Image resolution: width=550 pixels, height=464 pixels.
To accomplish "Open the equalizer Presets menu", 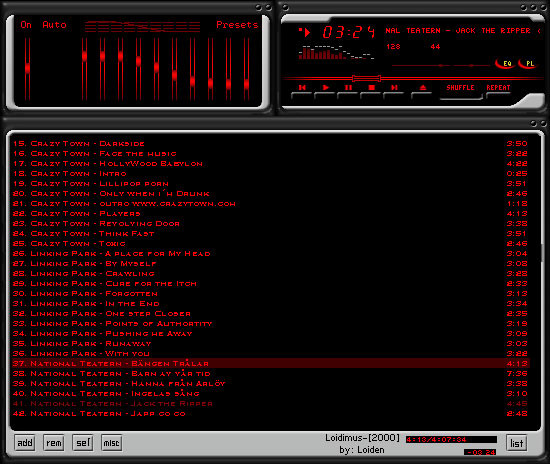I will (x=237, y=25).
